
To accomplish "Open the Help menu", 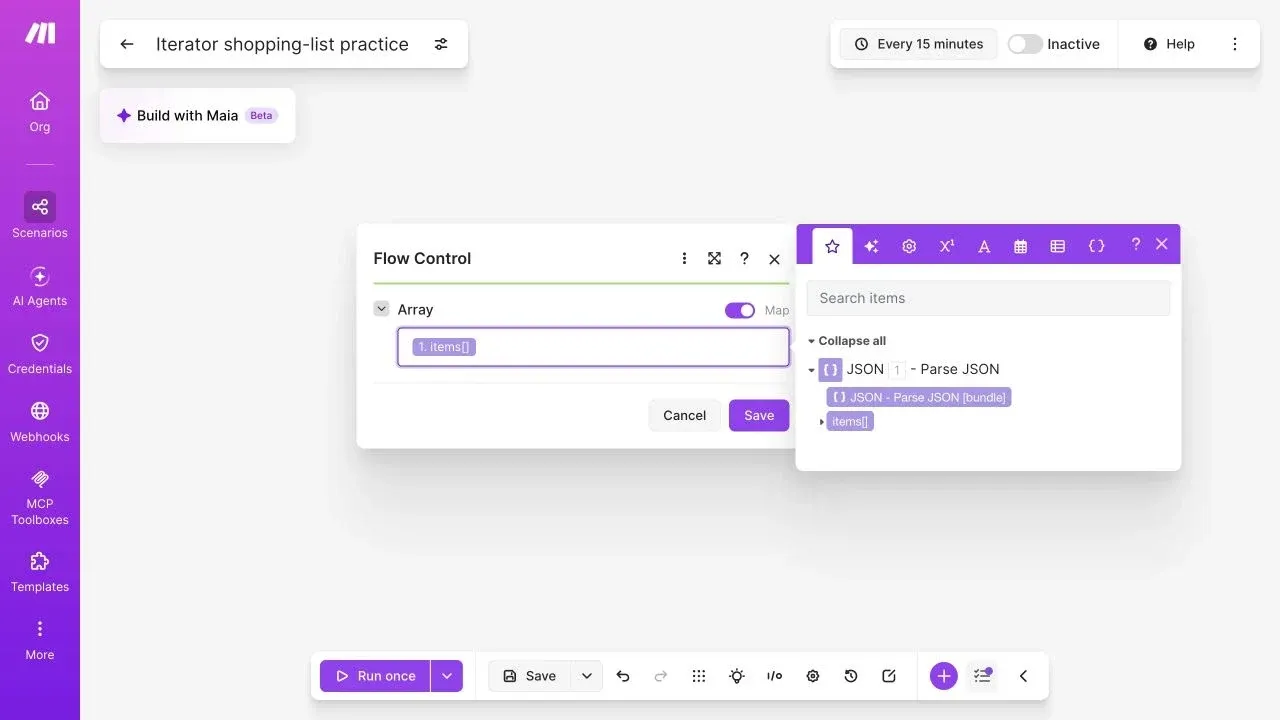I will click(x=1169, y=44).
